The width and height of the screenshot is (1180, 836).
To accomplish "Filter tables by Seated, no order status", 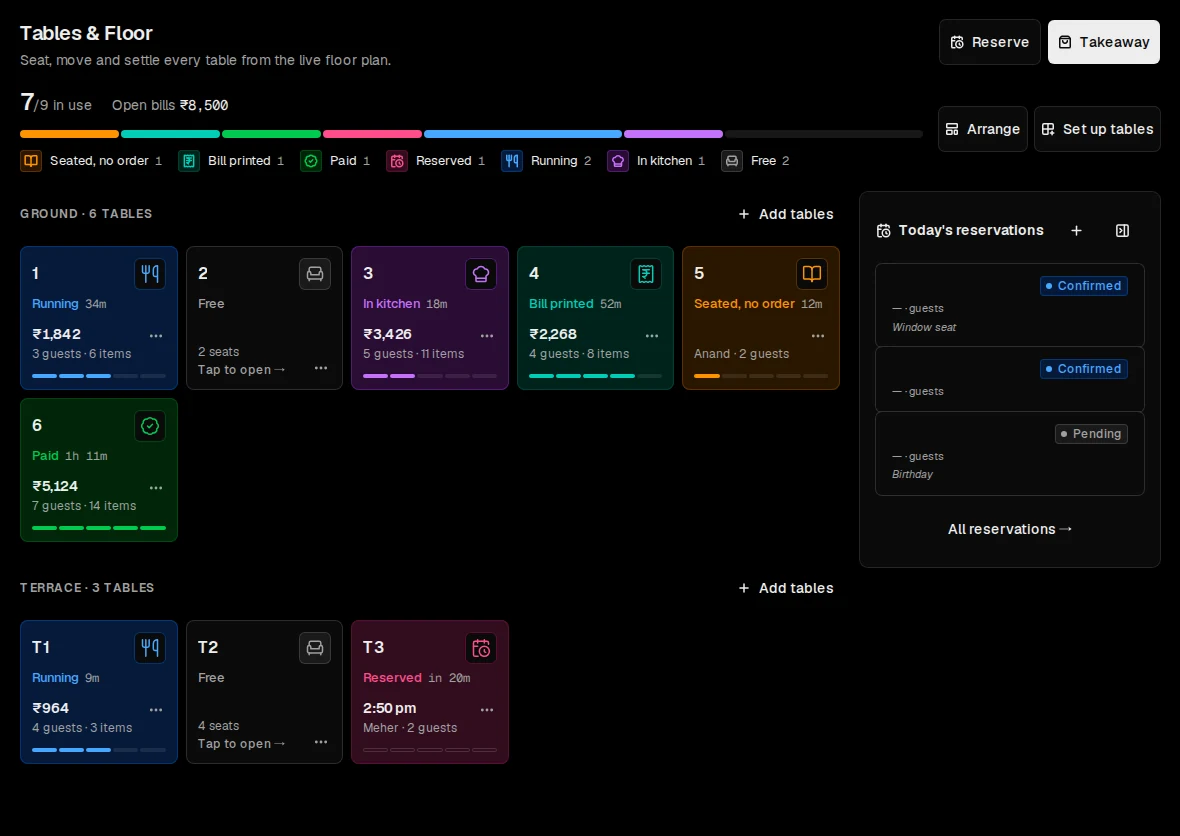I will click(91, 161).
